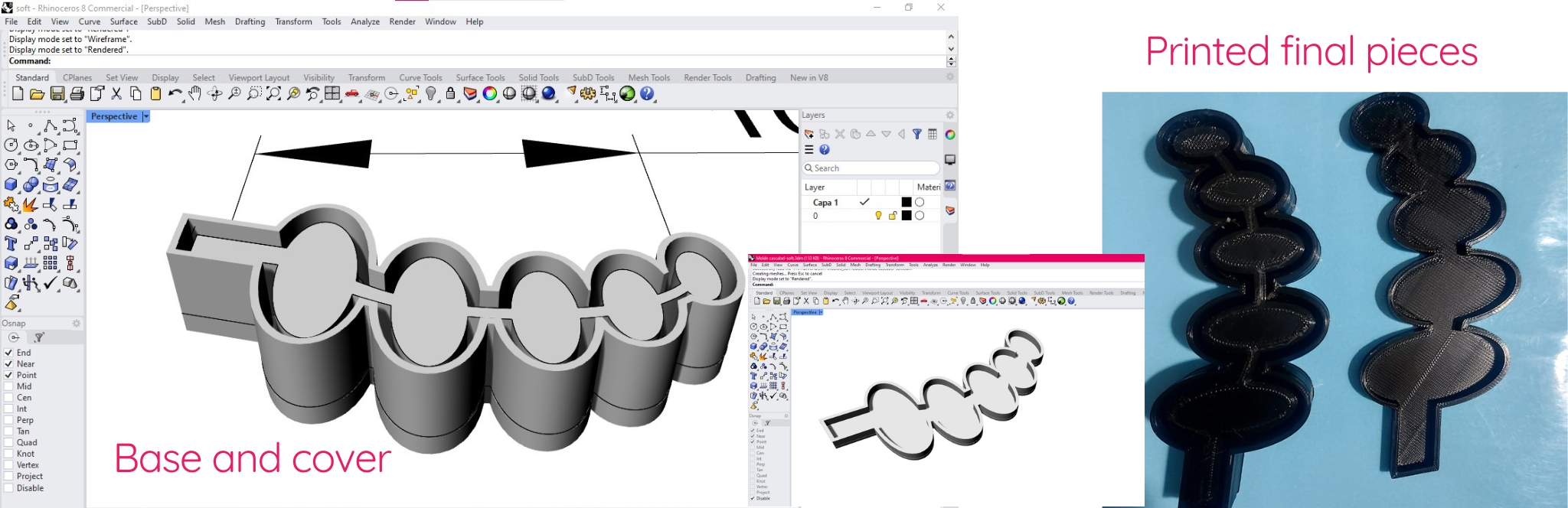The image size is (1568, 508).
Task: Select the Pan view hand tool
Action: click(x=194, y=94)
